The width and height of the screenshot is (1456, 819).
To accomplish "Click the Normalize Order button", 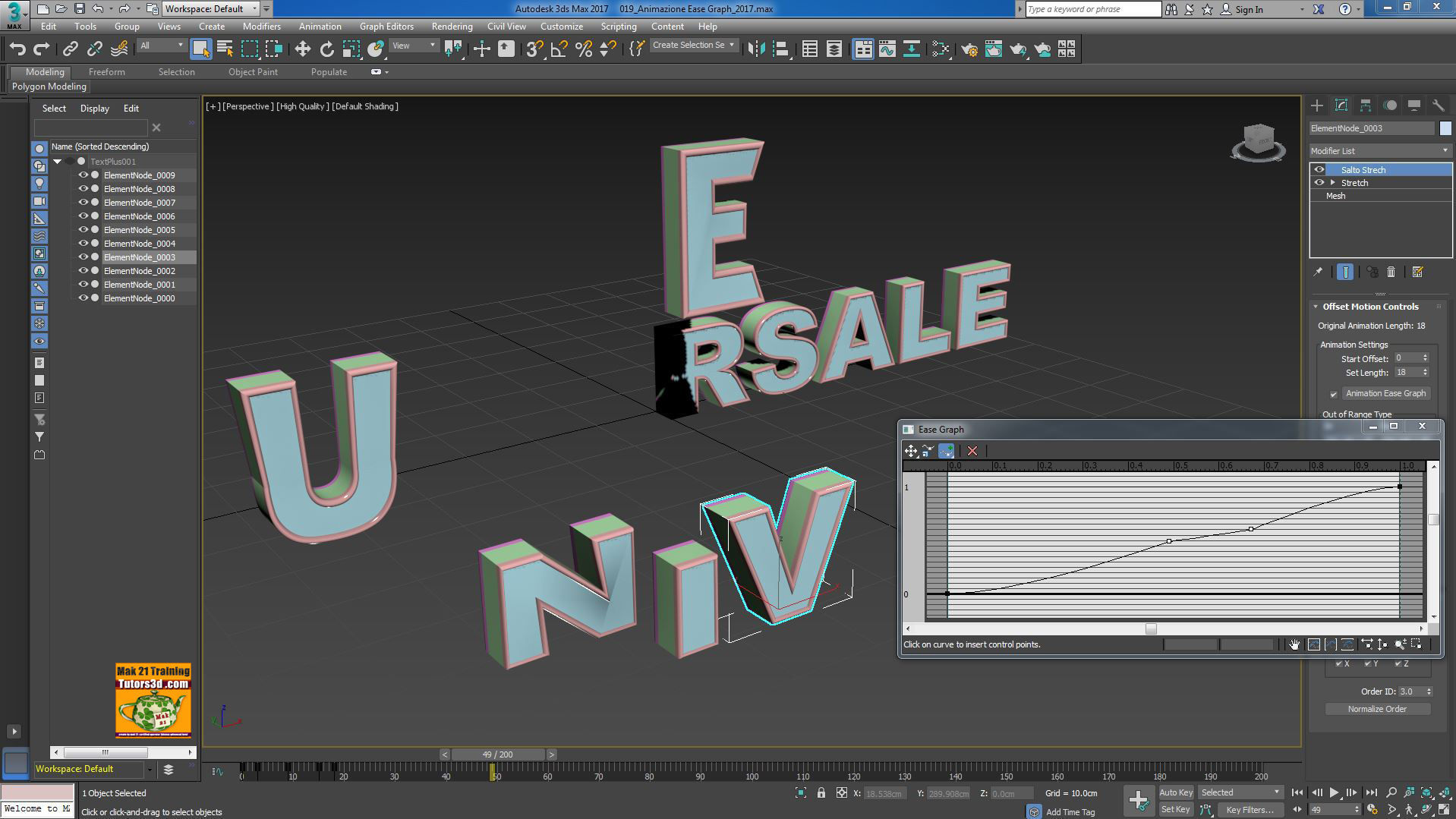I will point(1377,709).
